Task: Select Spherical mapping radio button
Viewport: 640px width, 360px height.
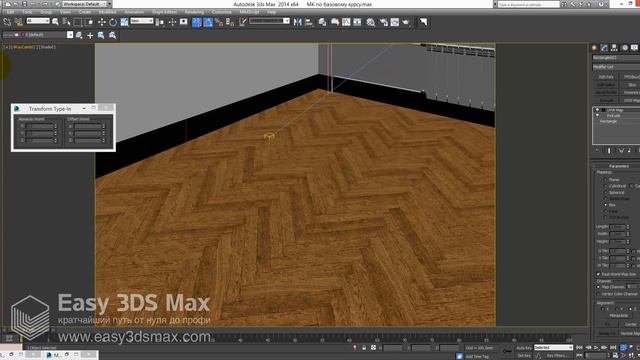Action: click(x=606, y=192)
